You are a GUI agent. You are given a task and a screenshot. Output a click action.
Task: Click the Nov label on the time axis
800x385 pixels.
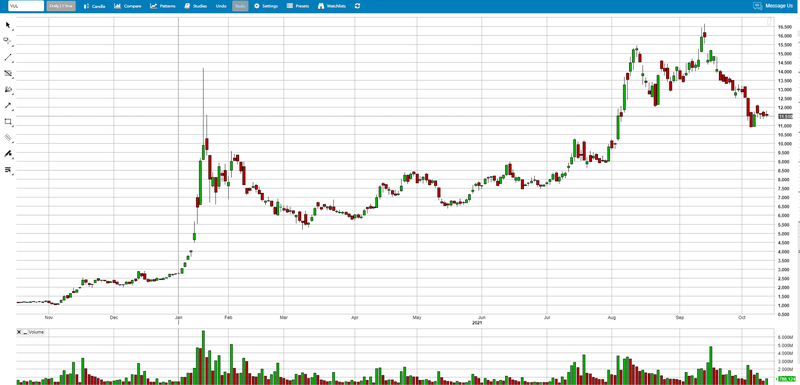(48, 318)
